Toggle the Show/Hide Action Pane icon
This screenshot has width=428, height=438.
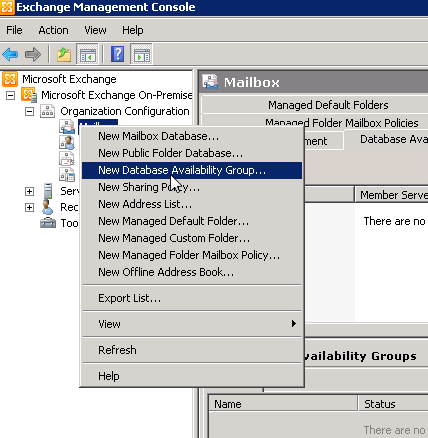pyautogui.click(x=141, y=54)
